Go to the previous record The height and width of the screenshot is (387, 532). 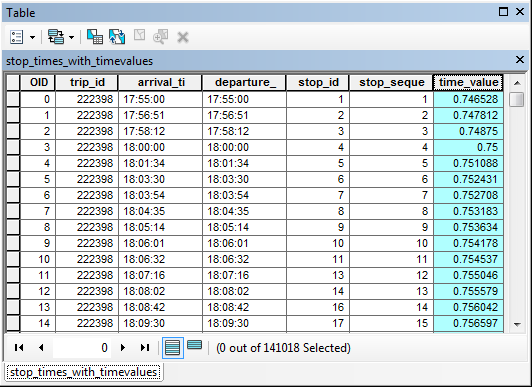(41, 347)
